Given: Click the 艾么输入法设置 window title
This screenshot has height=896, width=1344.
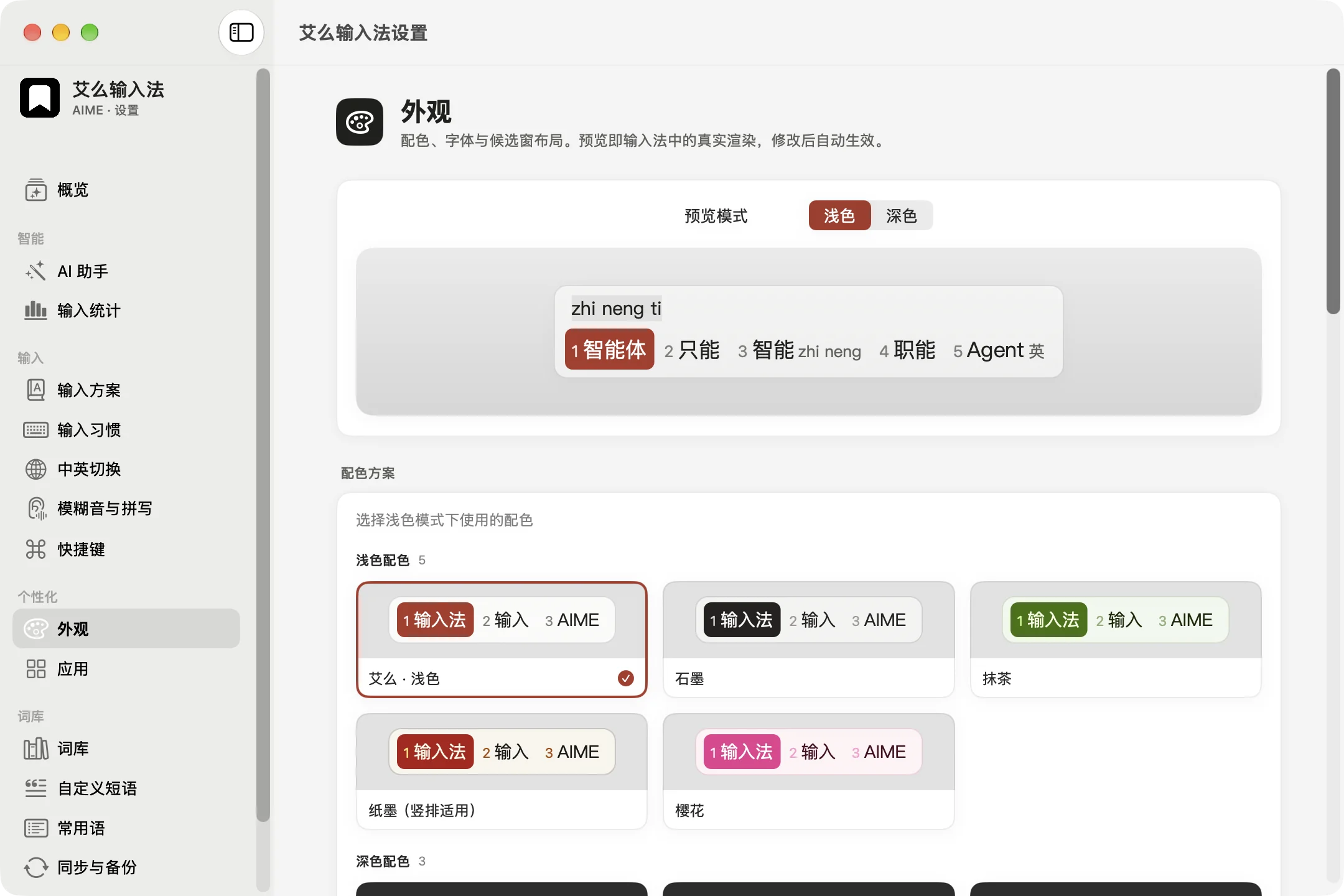Looking at the screenshot, I should 363,33.
